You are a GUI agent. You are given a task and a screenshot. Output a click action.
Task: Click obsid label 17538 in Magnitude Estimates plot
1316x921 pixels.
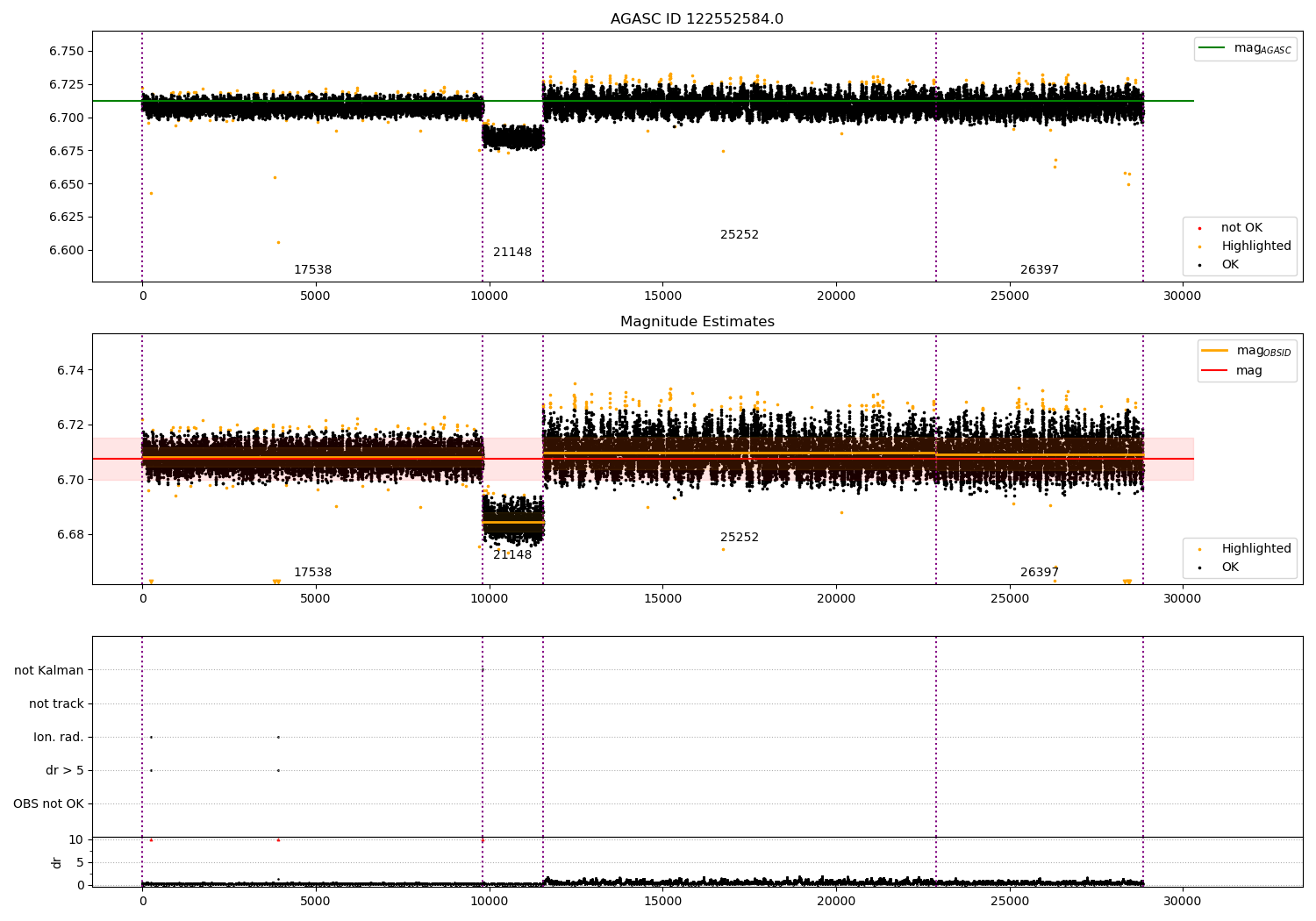tap(312, 573)
